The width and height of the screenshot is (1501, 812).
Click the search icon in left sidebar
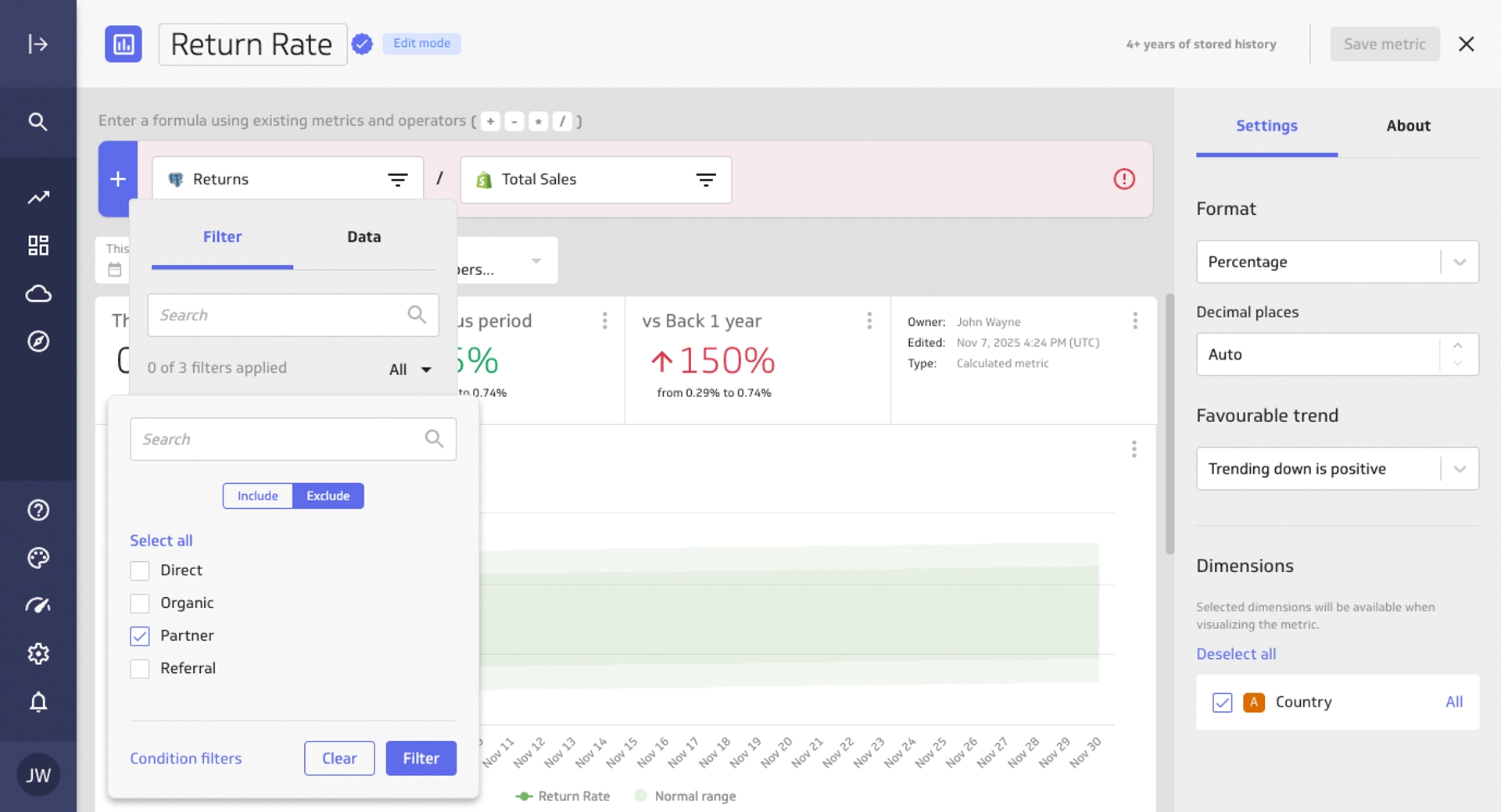[38, 121]
